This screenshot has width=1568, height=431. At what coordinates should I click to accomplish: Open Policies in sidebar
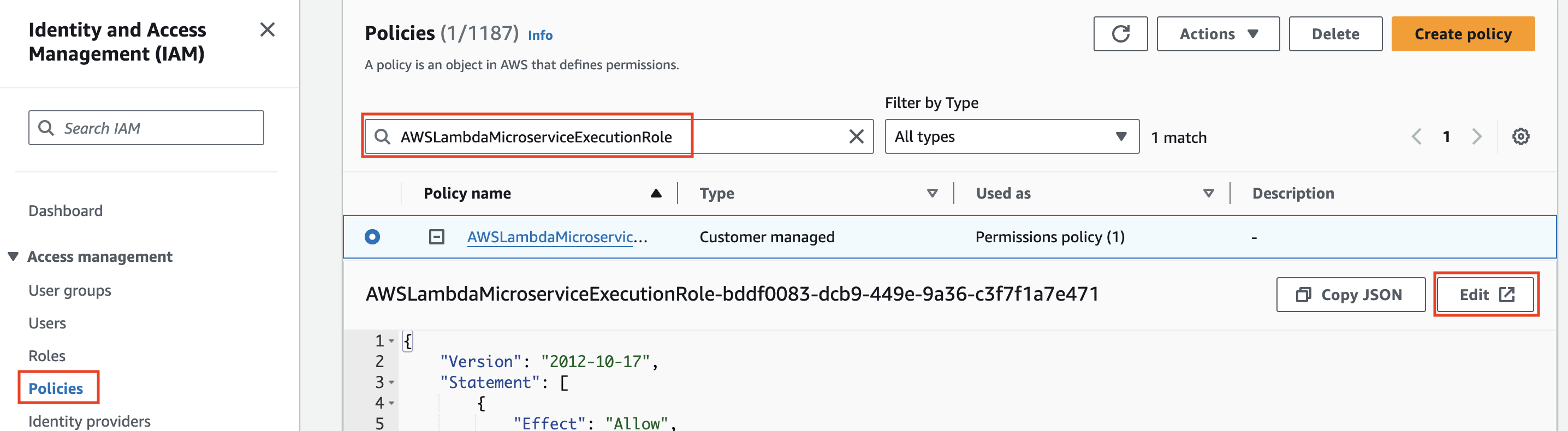(56, 388)
